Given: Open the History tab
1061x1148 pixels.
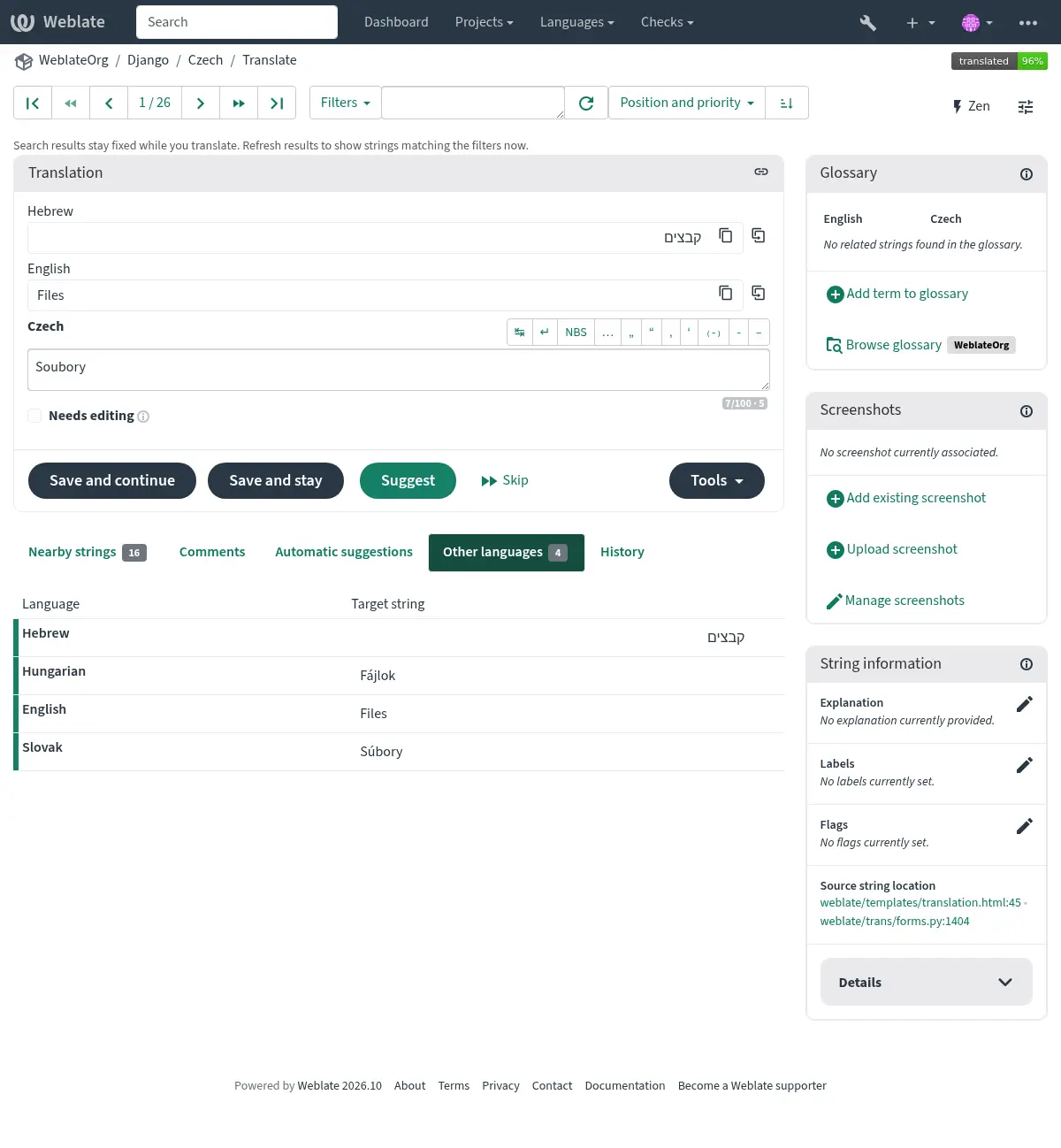Looking at the screenshot, I should click(622, 553).
